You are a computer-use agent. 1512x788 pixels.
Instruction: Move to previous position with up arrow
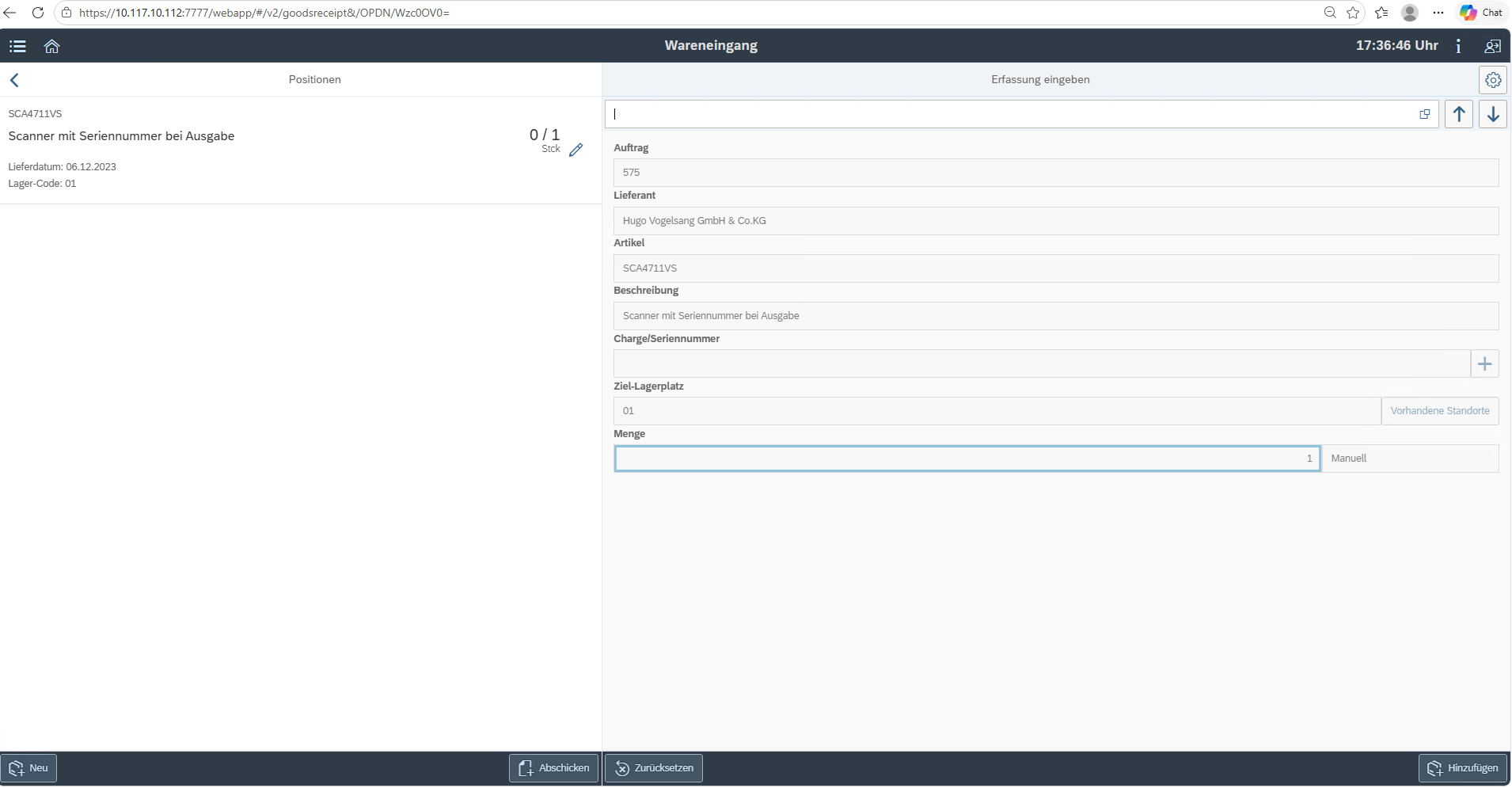1459,114
